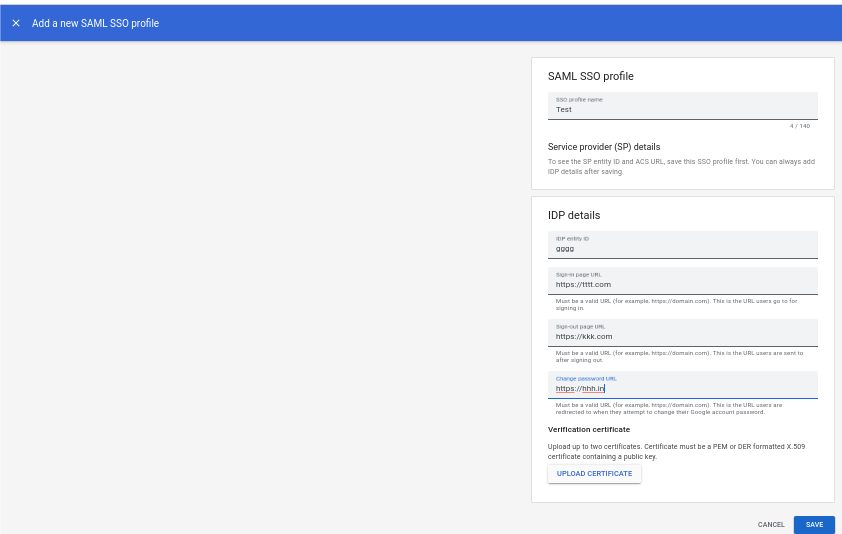
Task: Click the 'IDP details' section heading
Action: tap(574, 215)
